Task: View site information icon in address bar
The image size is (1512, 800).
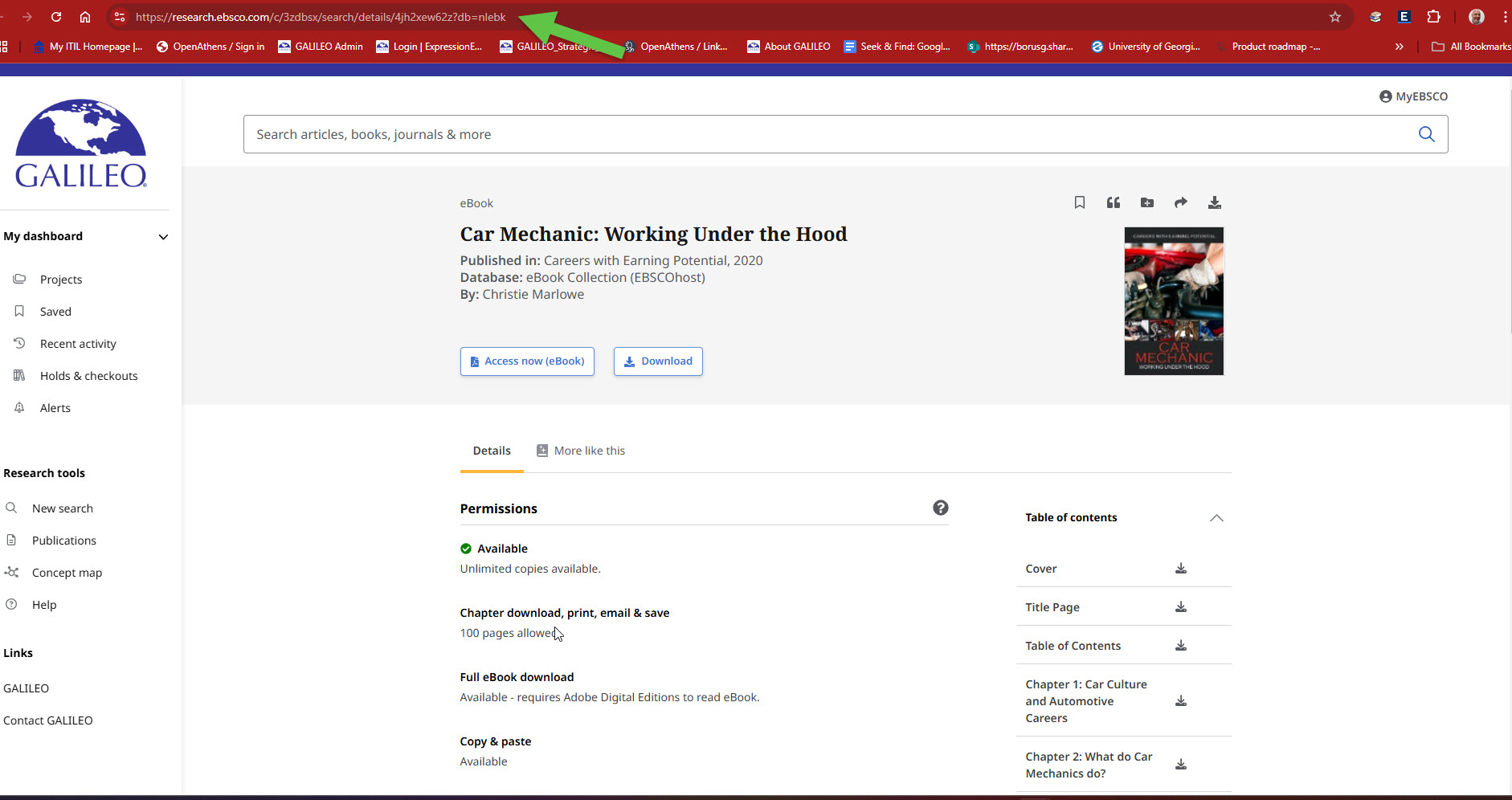Action: [x=119, y=17]
